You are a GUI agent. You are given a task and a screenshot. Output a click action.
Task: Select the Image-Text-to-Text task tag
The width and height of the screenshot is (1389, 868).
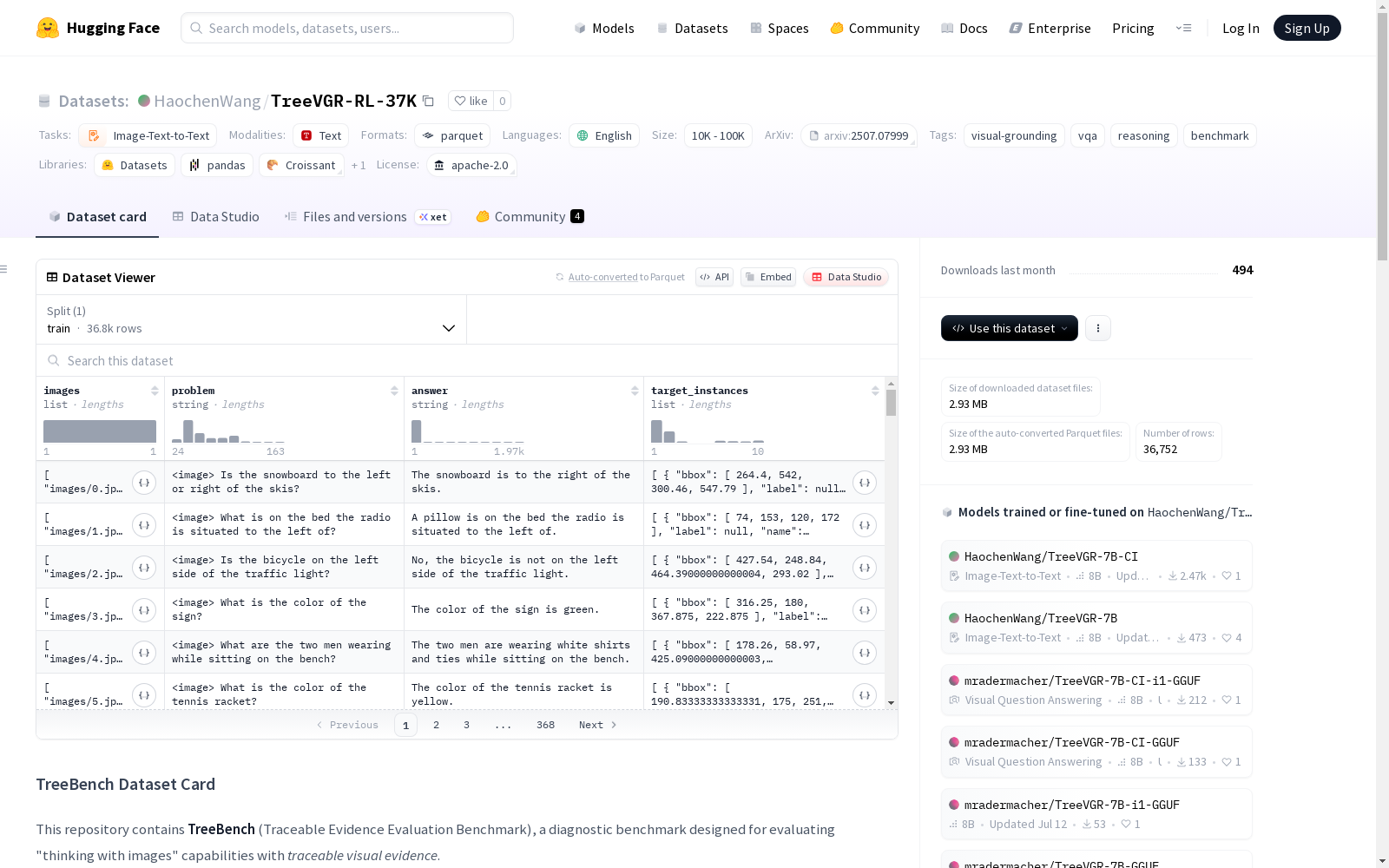148,135
